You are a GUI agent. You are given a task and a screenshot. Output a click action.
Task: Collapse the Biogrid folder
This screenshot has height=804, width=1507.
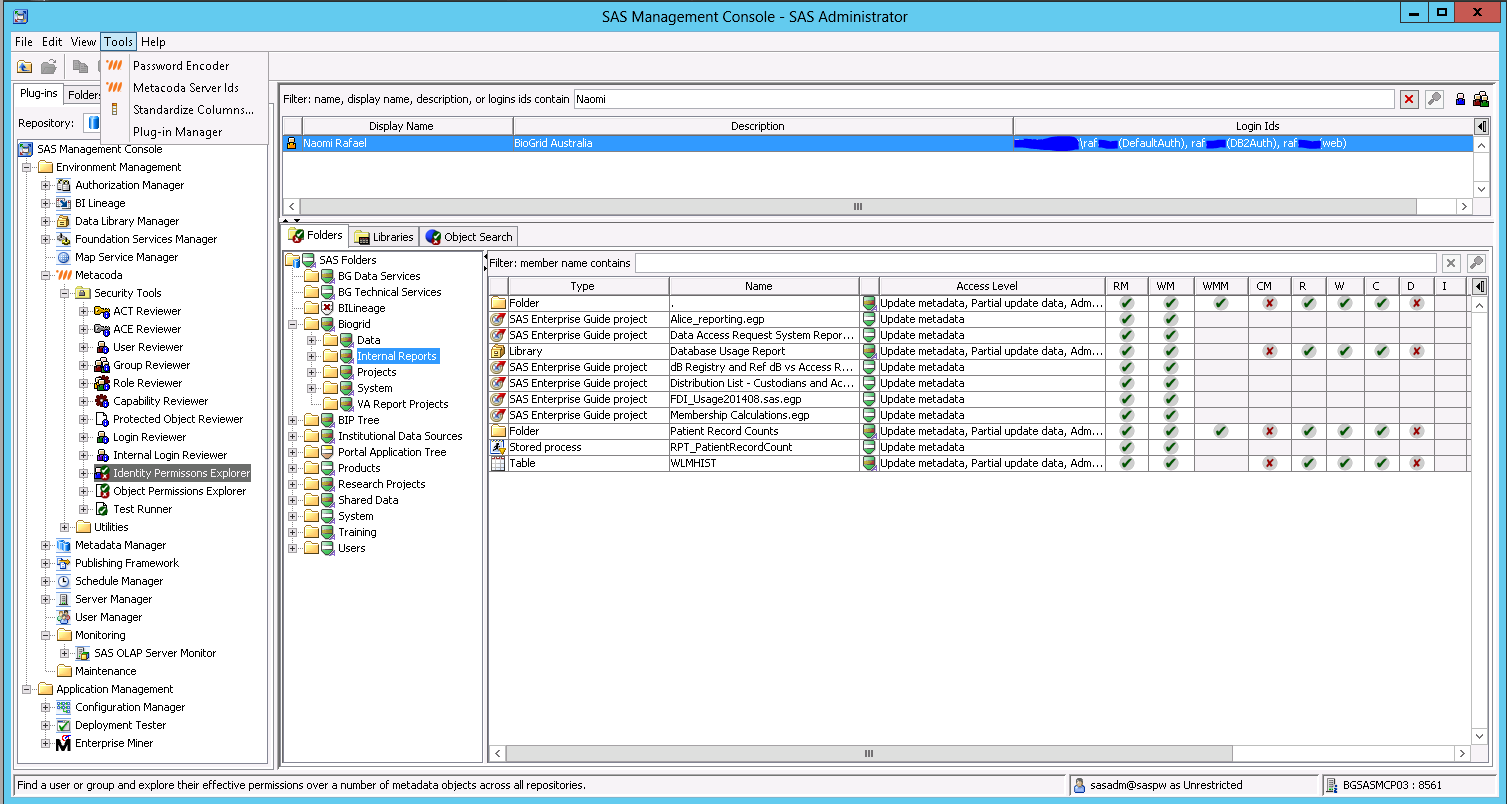[293, 324]
